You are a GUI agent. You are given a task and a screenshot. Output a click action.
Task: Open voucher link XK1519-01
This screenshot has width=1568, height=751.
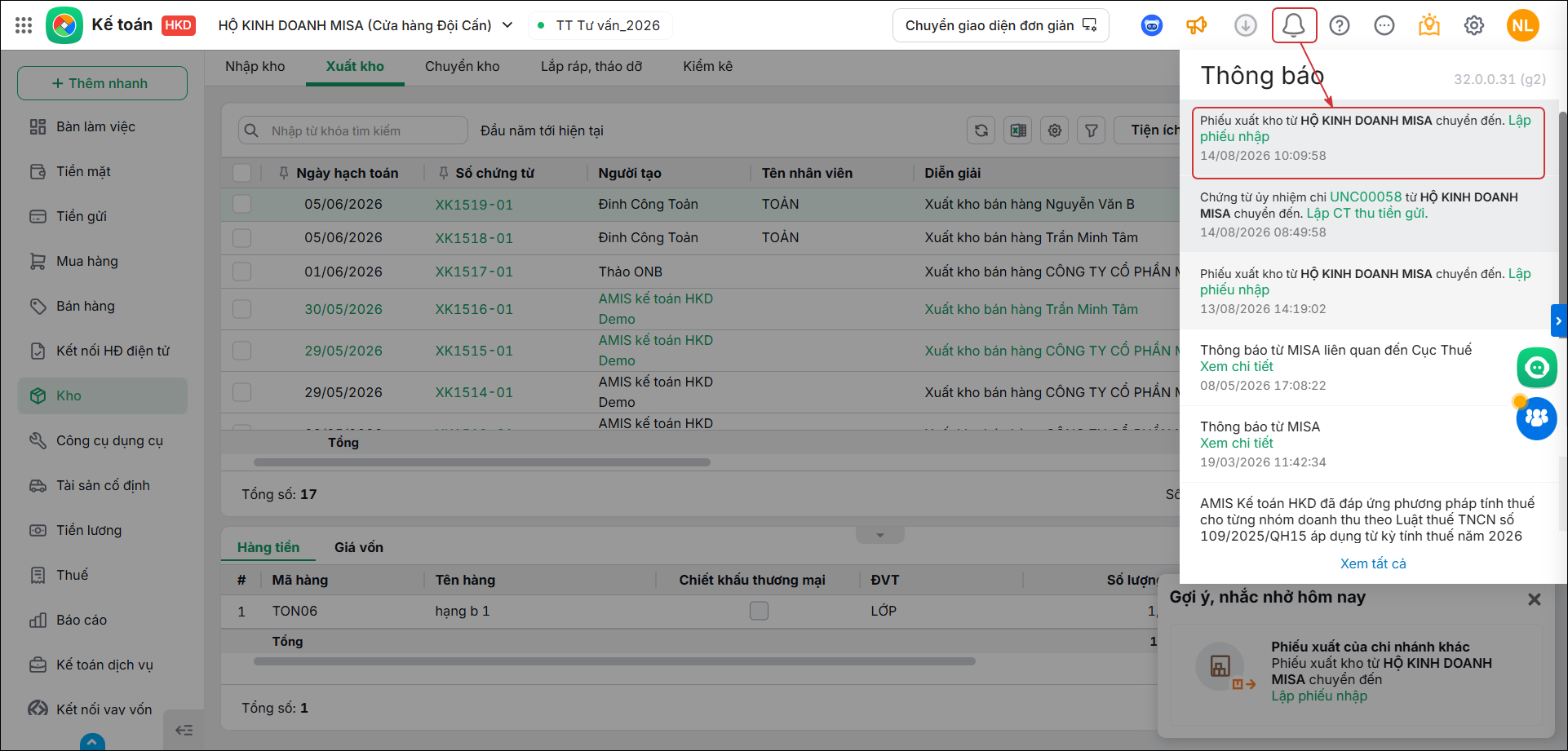pos(474,205)
